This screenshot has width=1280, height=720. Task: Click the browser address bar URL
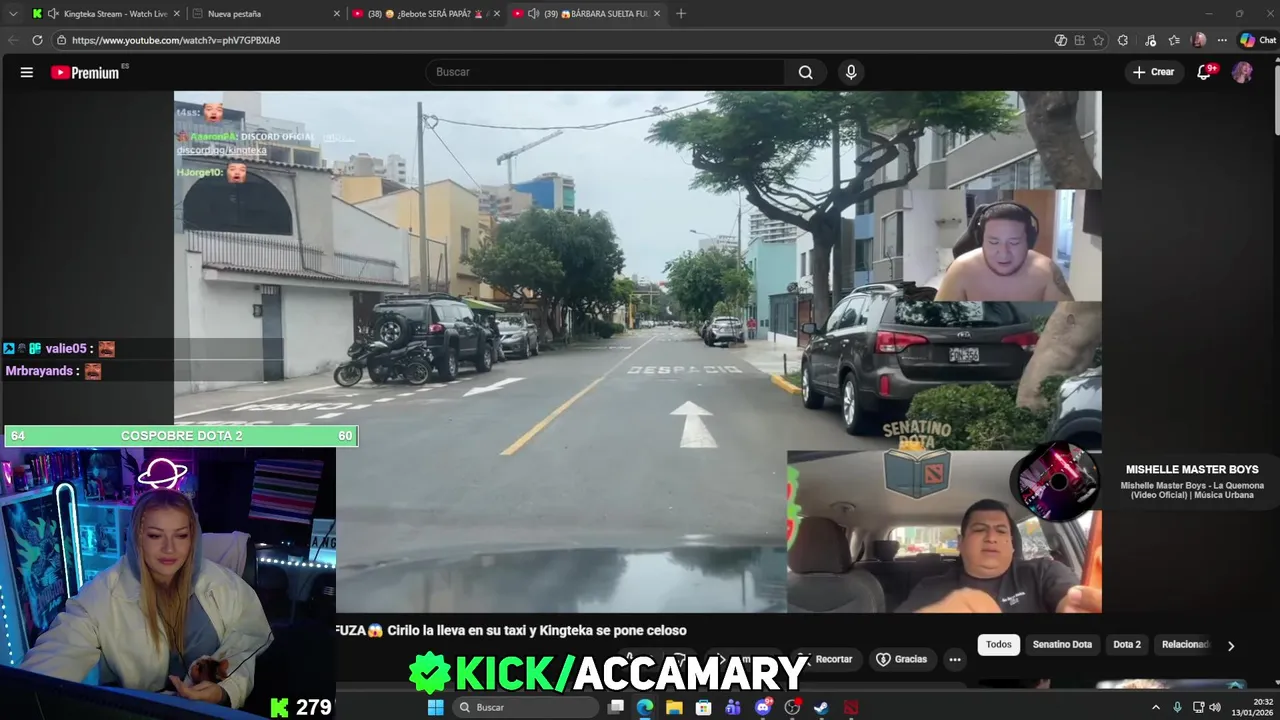176,40
